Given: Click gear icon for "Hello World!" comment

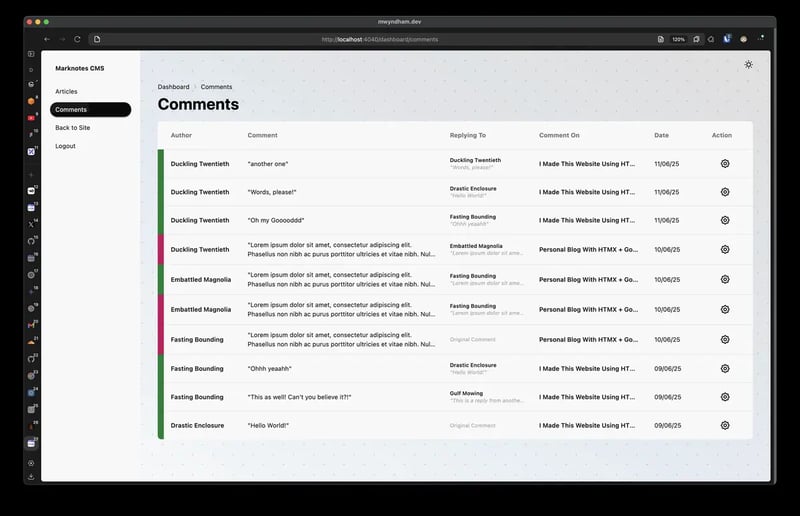Looking at the screenshot, I should (x=724, y=425).
